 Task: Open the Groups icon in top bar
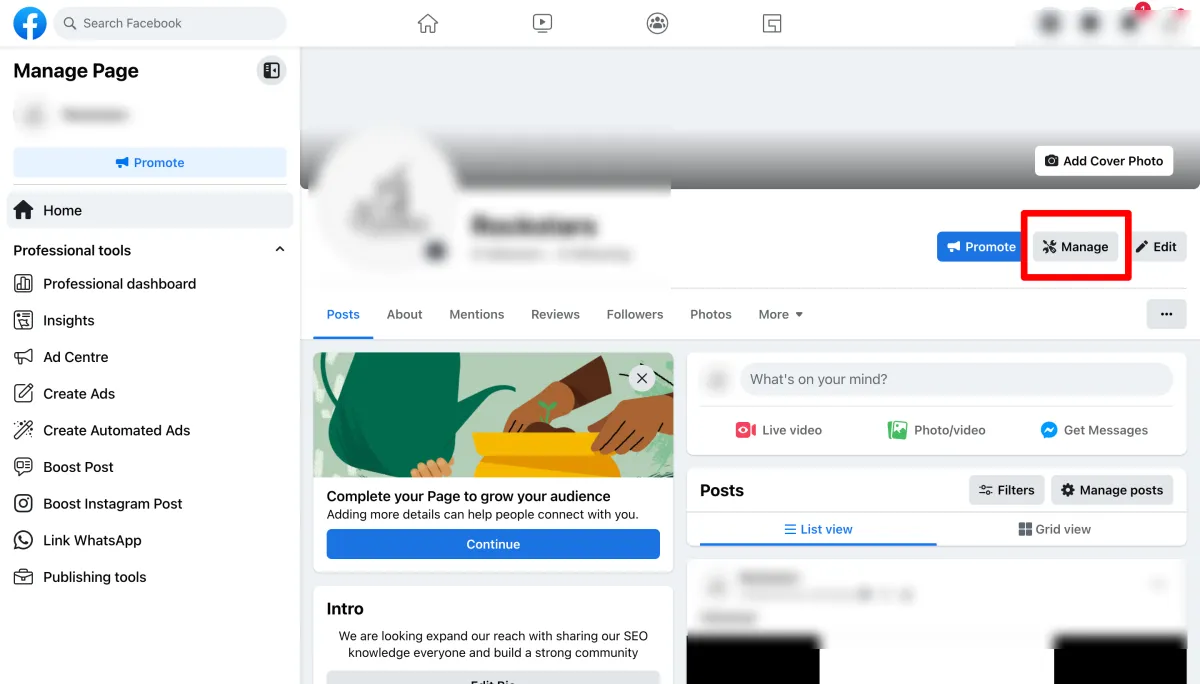[657, 23]
